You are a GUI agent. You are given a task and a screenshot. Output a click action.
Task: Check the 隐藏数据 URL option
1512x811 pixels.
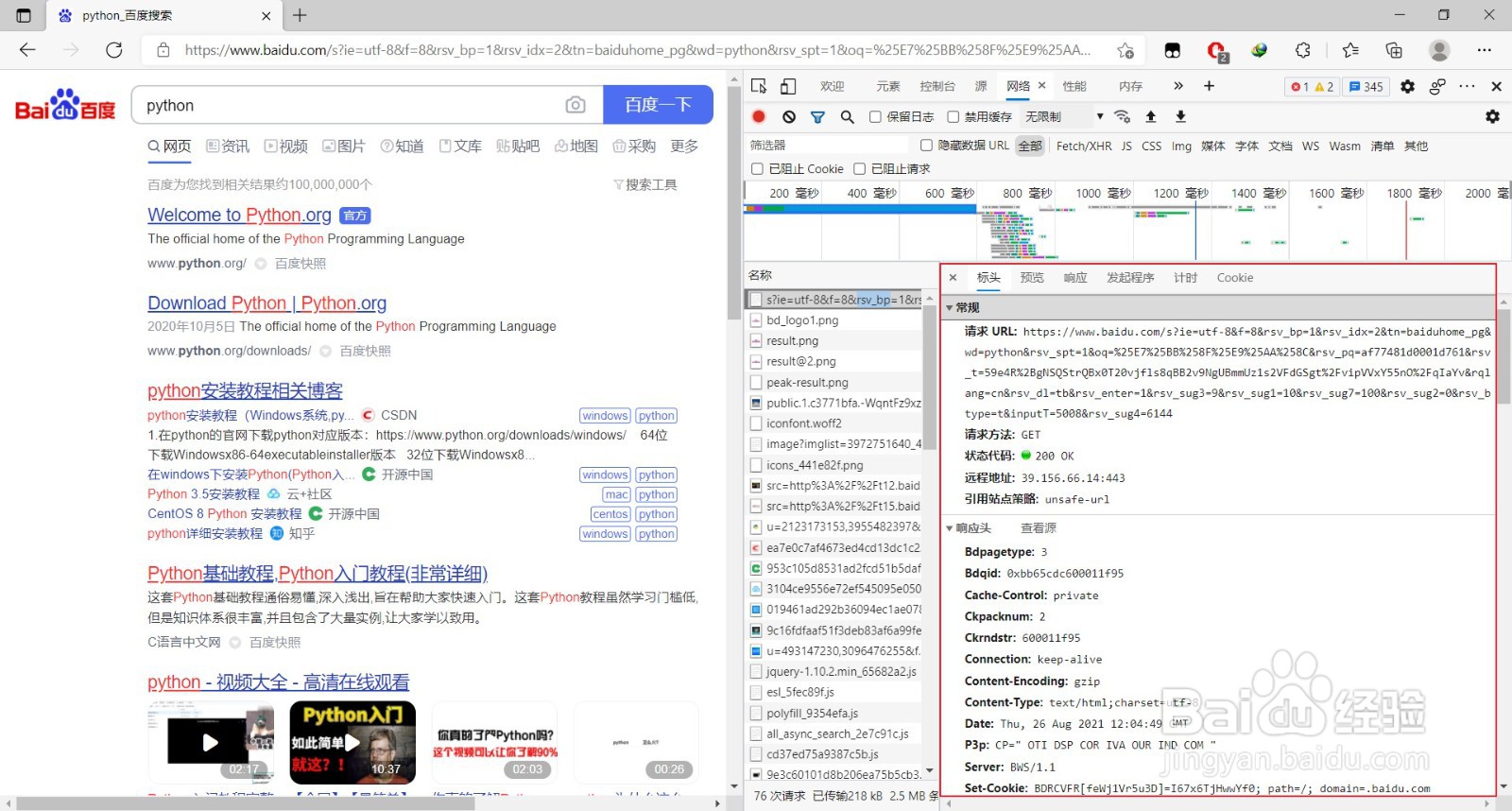click(927, 145)
